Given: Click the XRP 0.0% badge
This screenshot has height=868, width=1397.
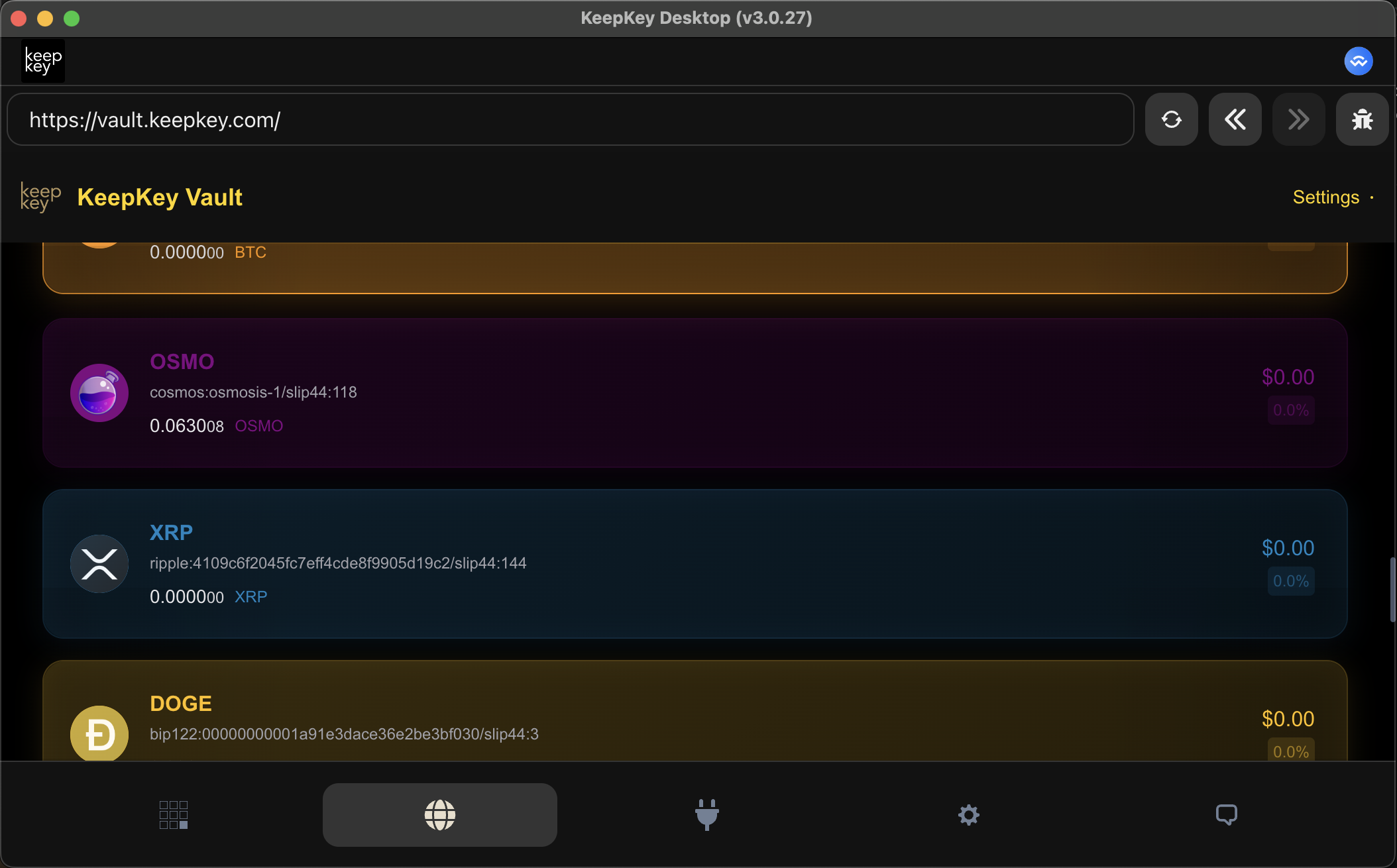Looking at the screenshot, I should click(1291, 581).
